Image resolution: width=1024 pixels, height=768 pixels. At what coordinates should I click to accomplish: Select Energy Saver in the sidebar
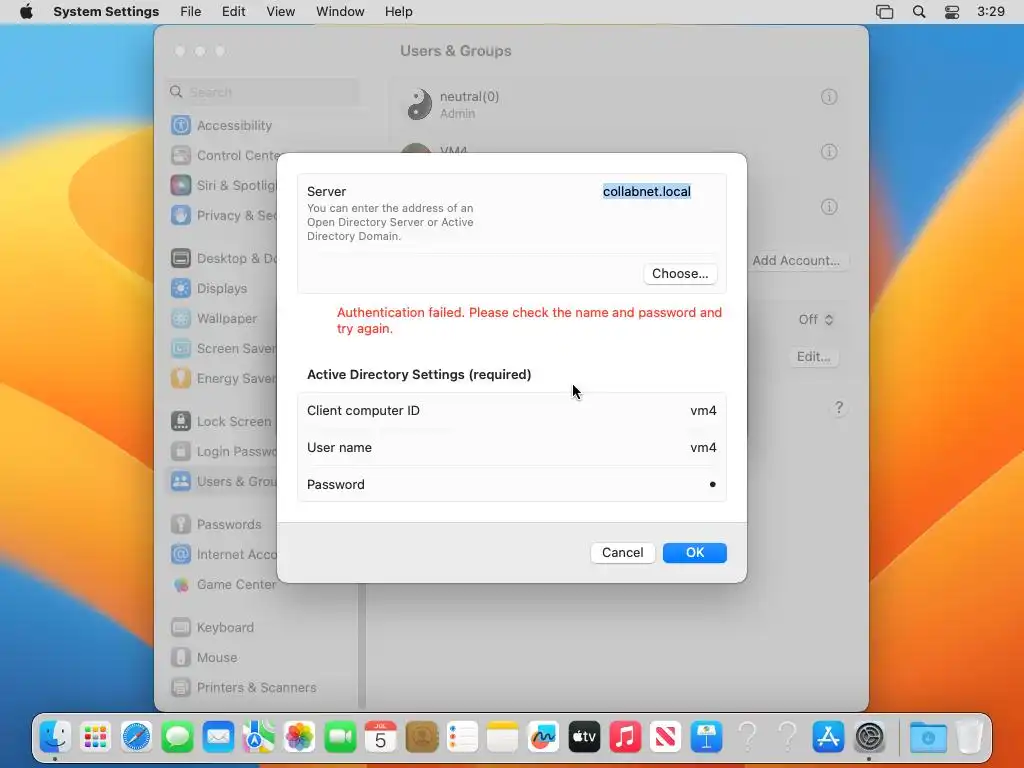(223, 379)
